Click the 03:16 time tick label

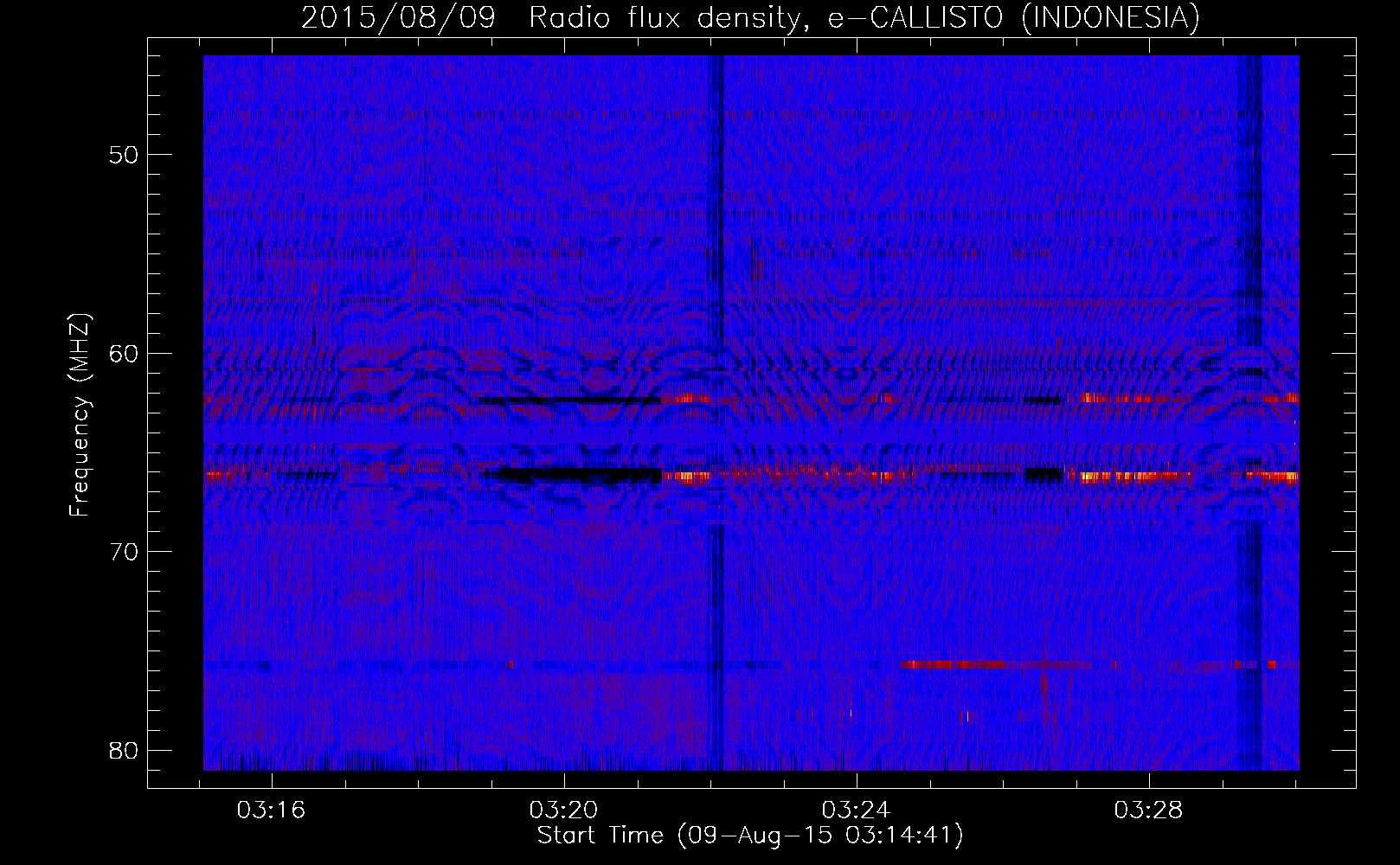(x=272, y=811)
